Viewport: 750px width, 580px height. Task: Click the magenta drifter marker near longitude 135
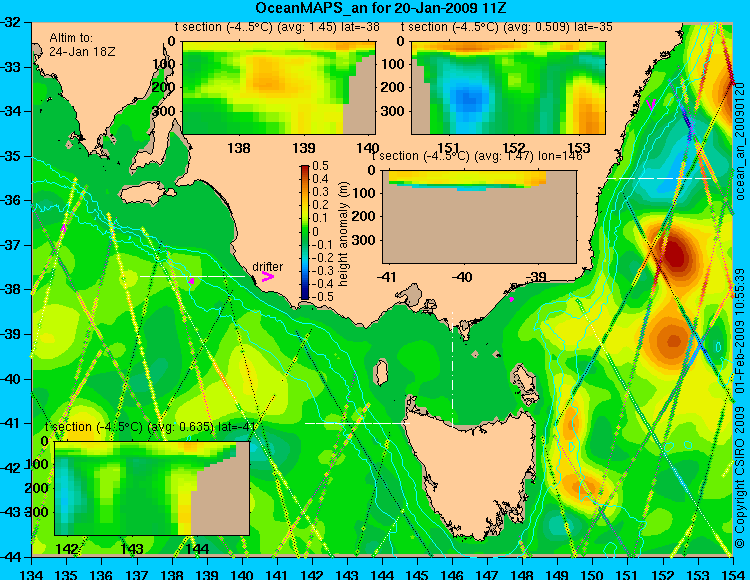click(64, 228)
